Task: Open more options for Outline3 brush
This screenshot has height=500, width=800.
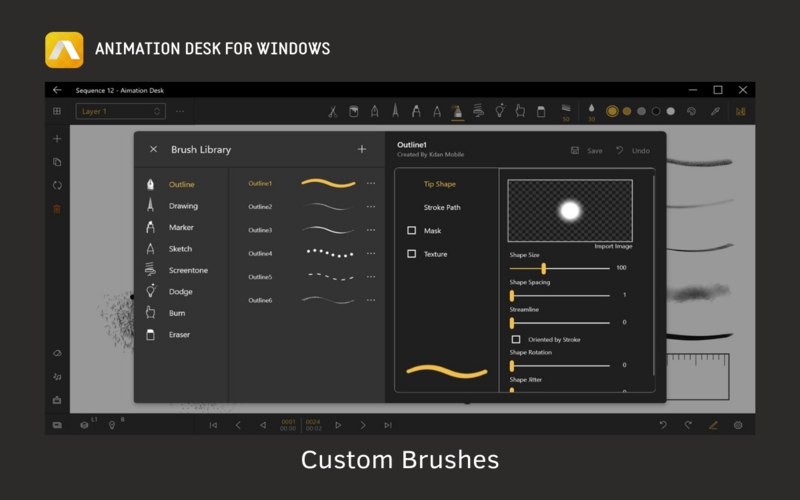Action: point(371,230)
